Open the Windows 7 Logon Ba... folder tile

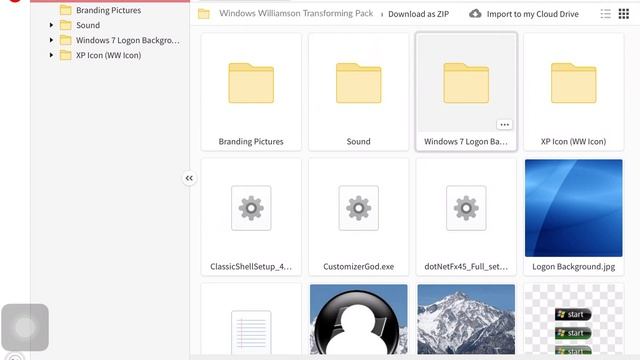[x=466, y=92]
